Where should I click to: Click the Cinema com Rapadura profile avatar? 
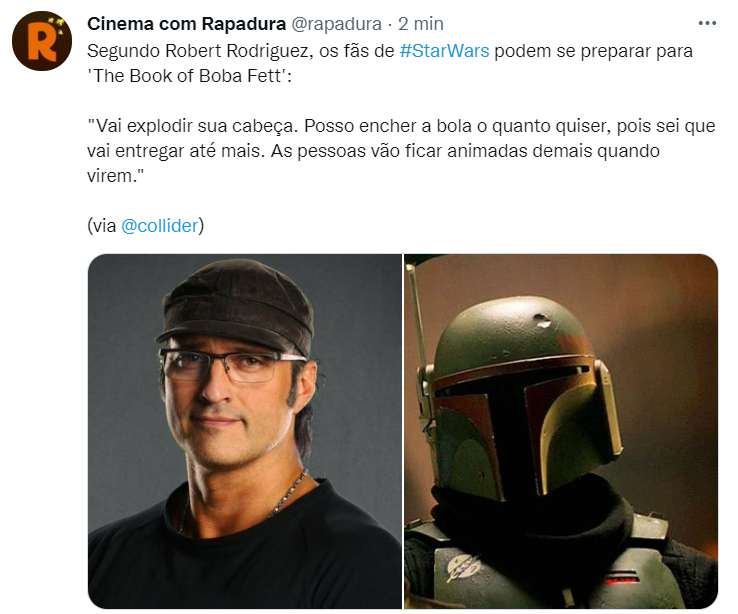(42, 41)
